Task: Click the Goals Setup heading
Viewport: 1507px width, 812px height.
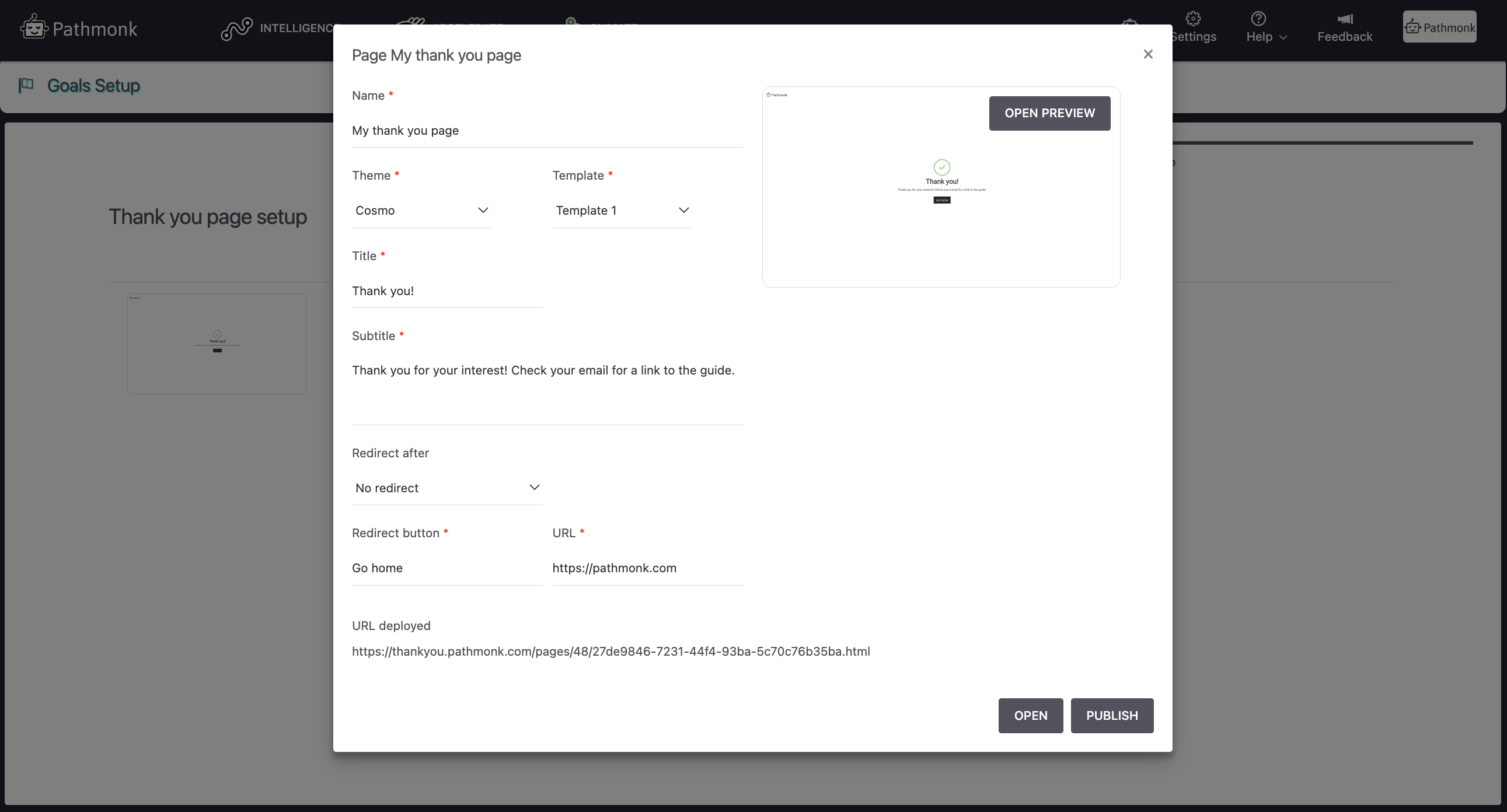Action: coord(93,85)
